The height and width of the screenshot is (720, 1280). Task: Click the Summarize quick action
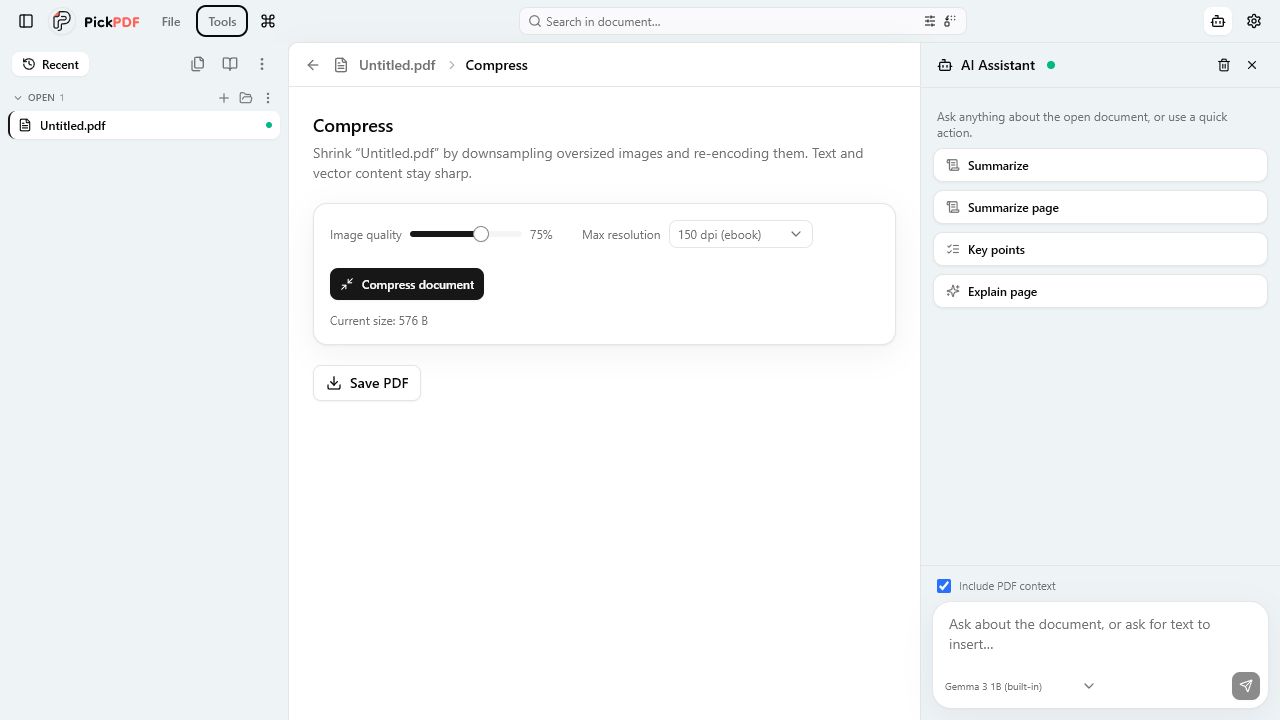point(1100,166)
